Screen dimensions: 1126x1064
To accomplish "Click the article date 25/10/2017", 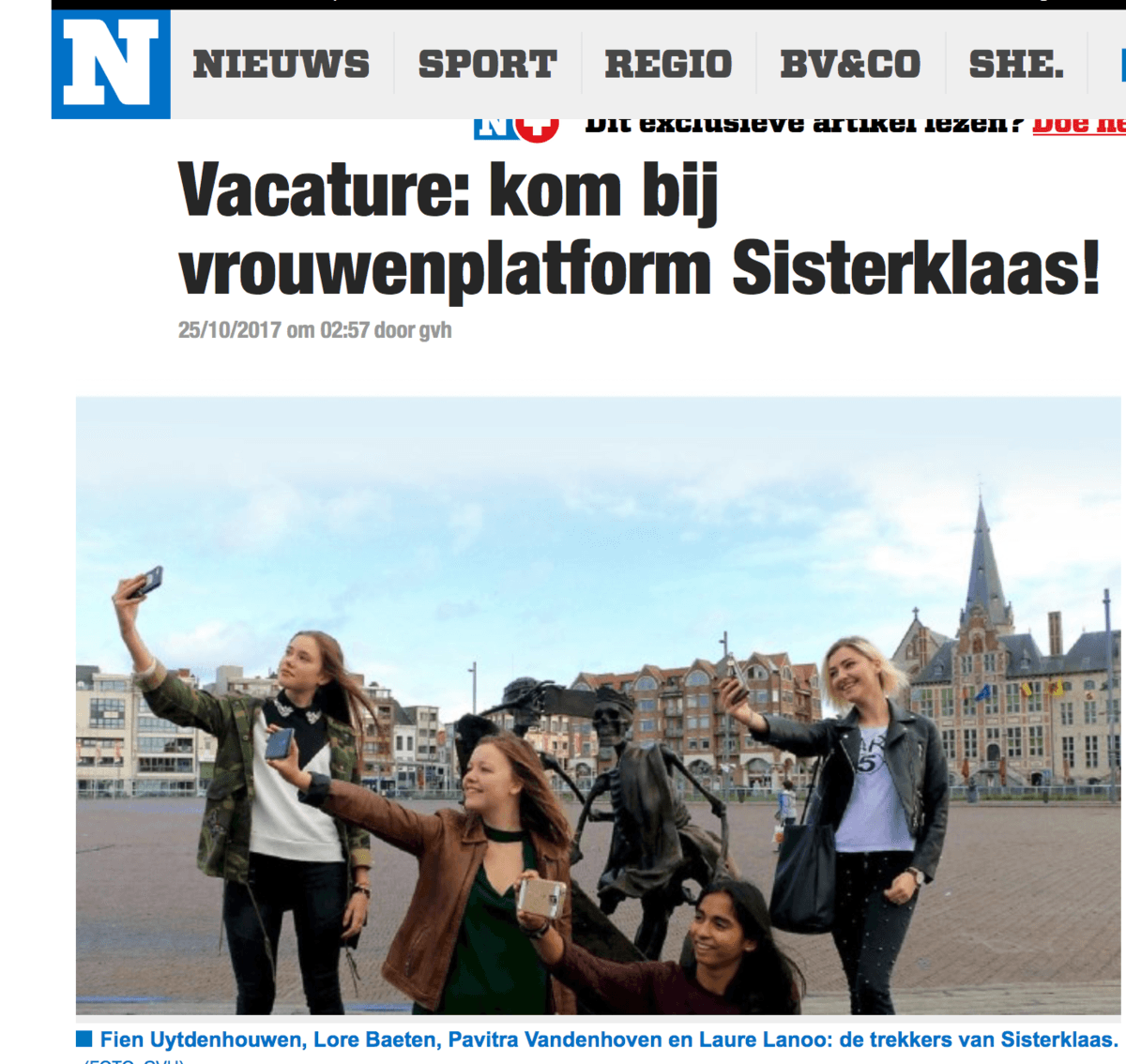I will pyautogui.click(x=230, y=330).
